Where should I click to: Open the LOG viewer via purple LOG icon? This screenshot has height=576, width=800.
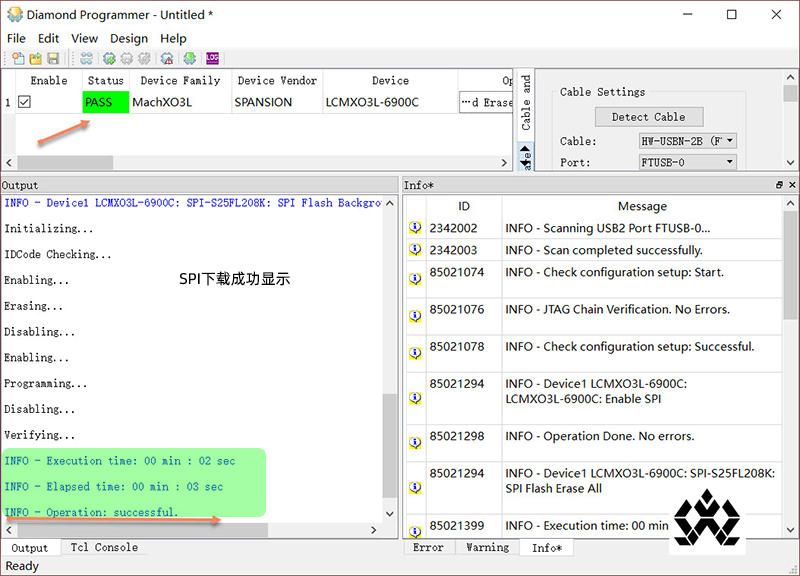coord(211,58)
